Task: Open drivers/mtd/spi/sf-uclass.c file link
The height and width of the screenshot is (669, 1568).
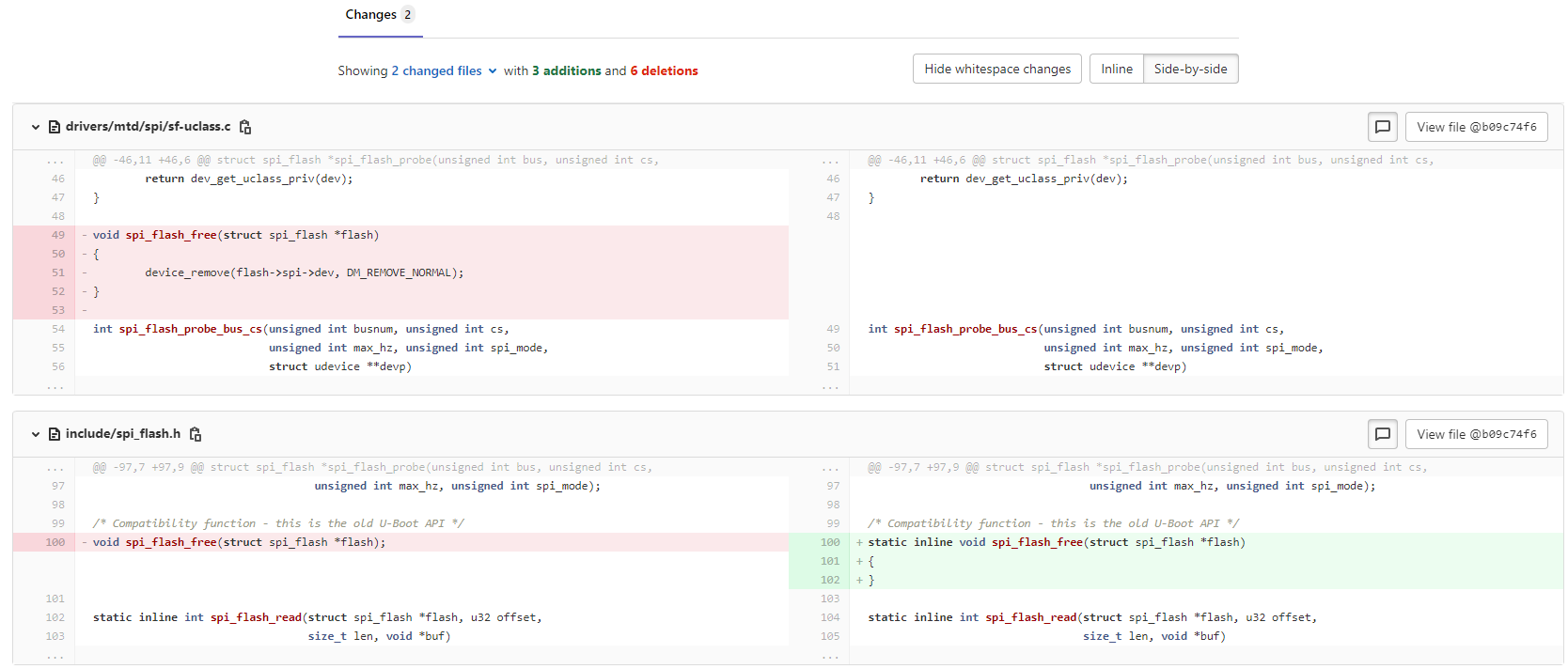Action: 148,127
